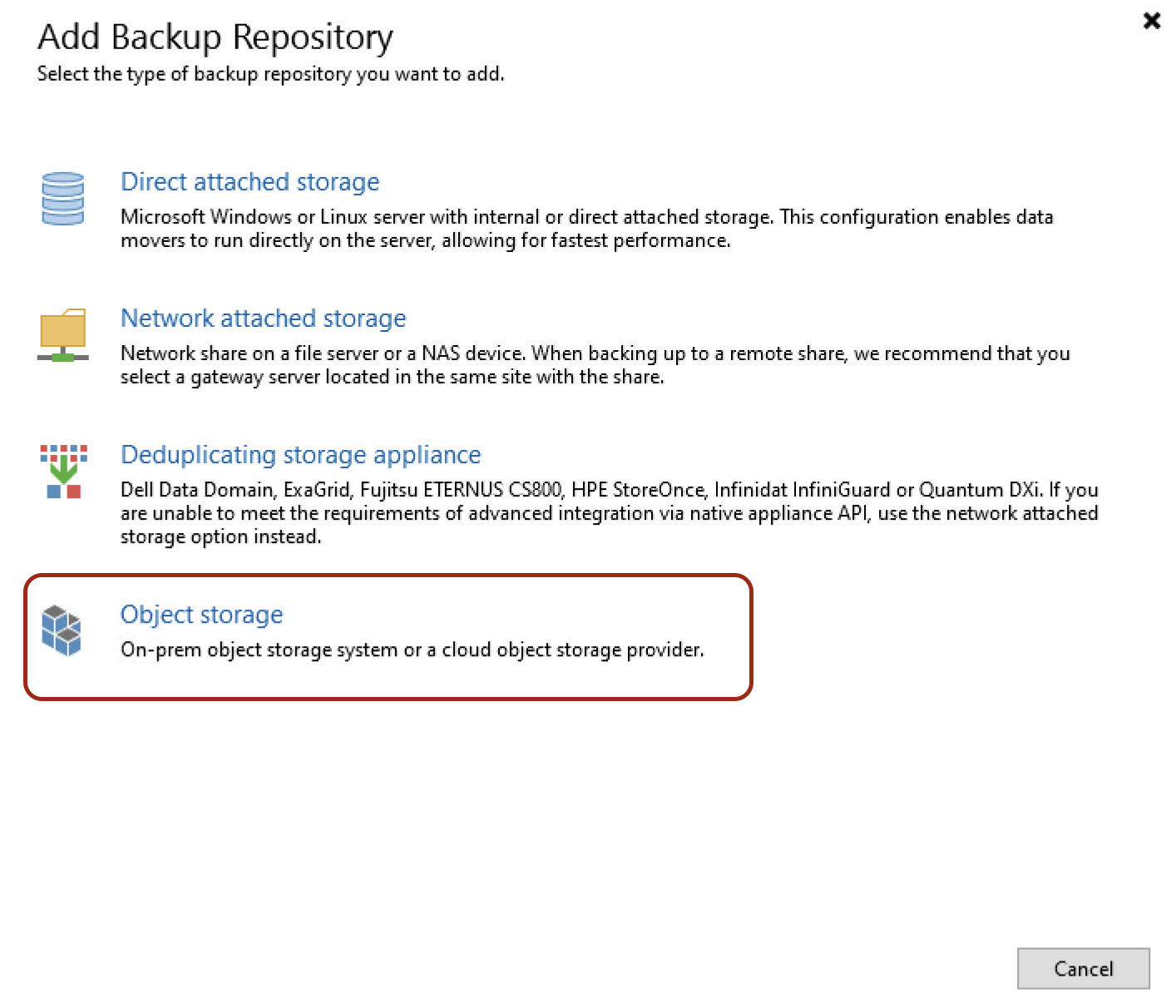This screenshot has width=1176, height=1008.
Task: Choose the Network attached storage link
Action: (263, 319)
